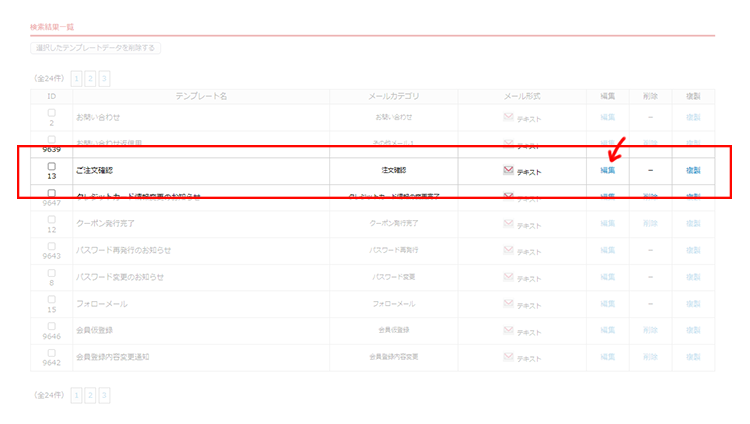
Task: Click 削除 in the クーポン発行完了 row
Action: coord(650,223)
